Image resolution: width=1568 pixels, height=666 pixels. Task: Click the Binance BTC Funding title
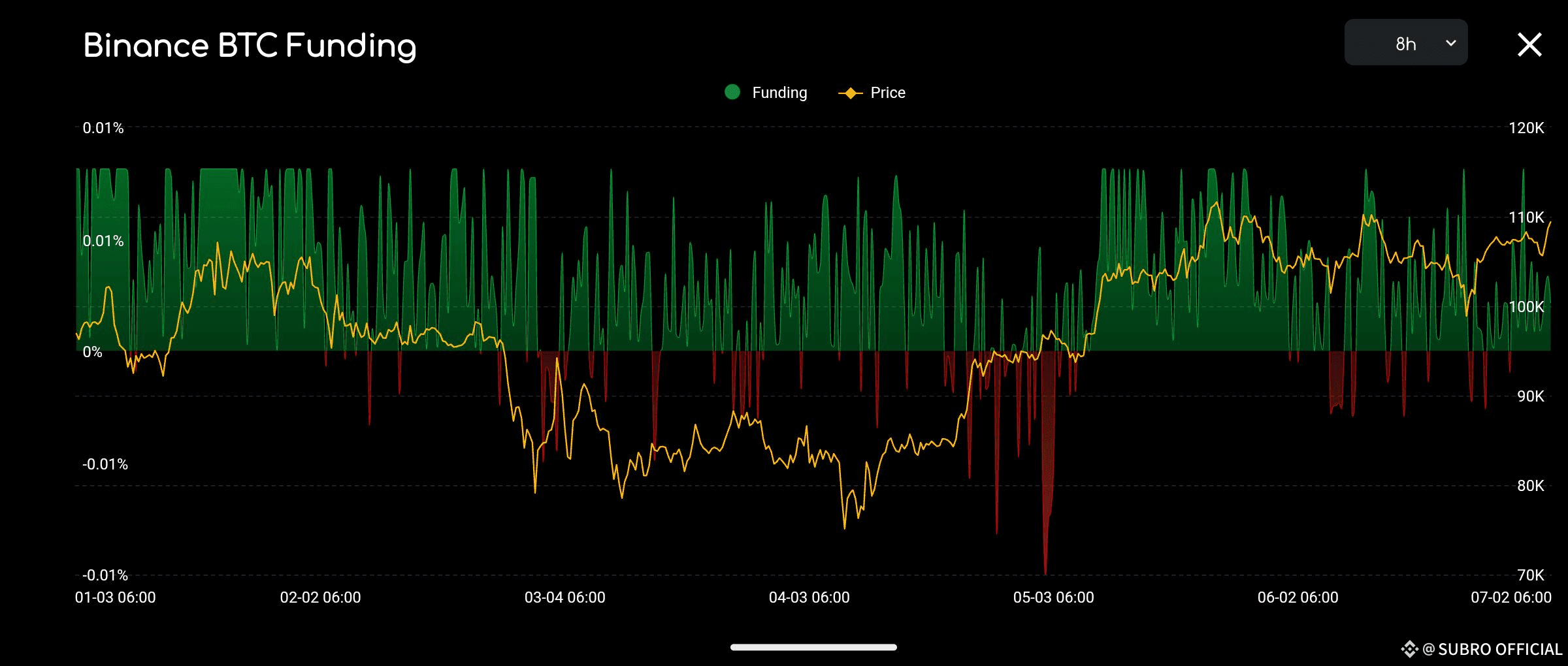coord(250,46)
